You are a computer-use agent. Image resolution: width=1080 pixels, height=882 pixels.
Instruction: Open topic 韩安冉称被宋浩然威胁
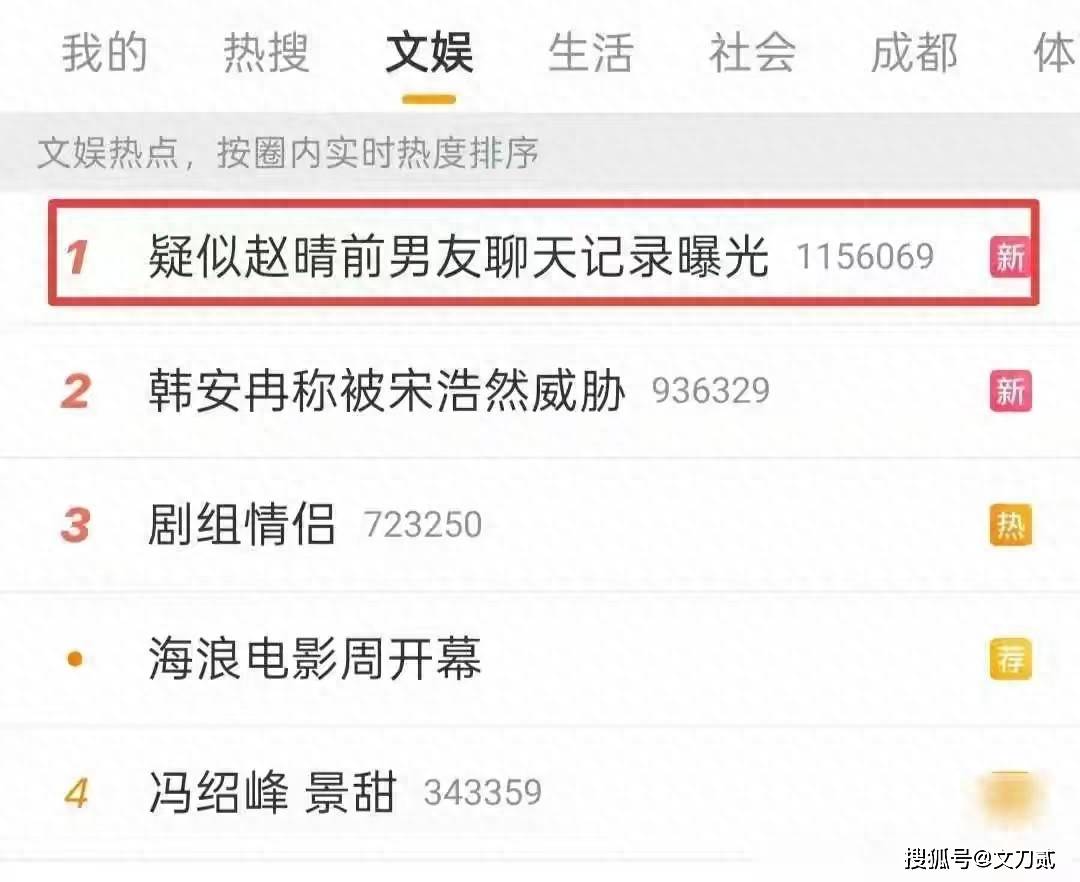[387, 390]
